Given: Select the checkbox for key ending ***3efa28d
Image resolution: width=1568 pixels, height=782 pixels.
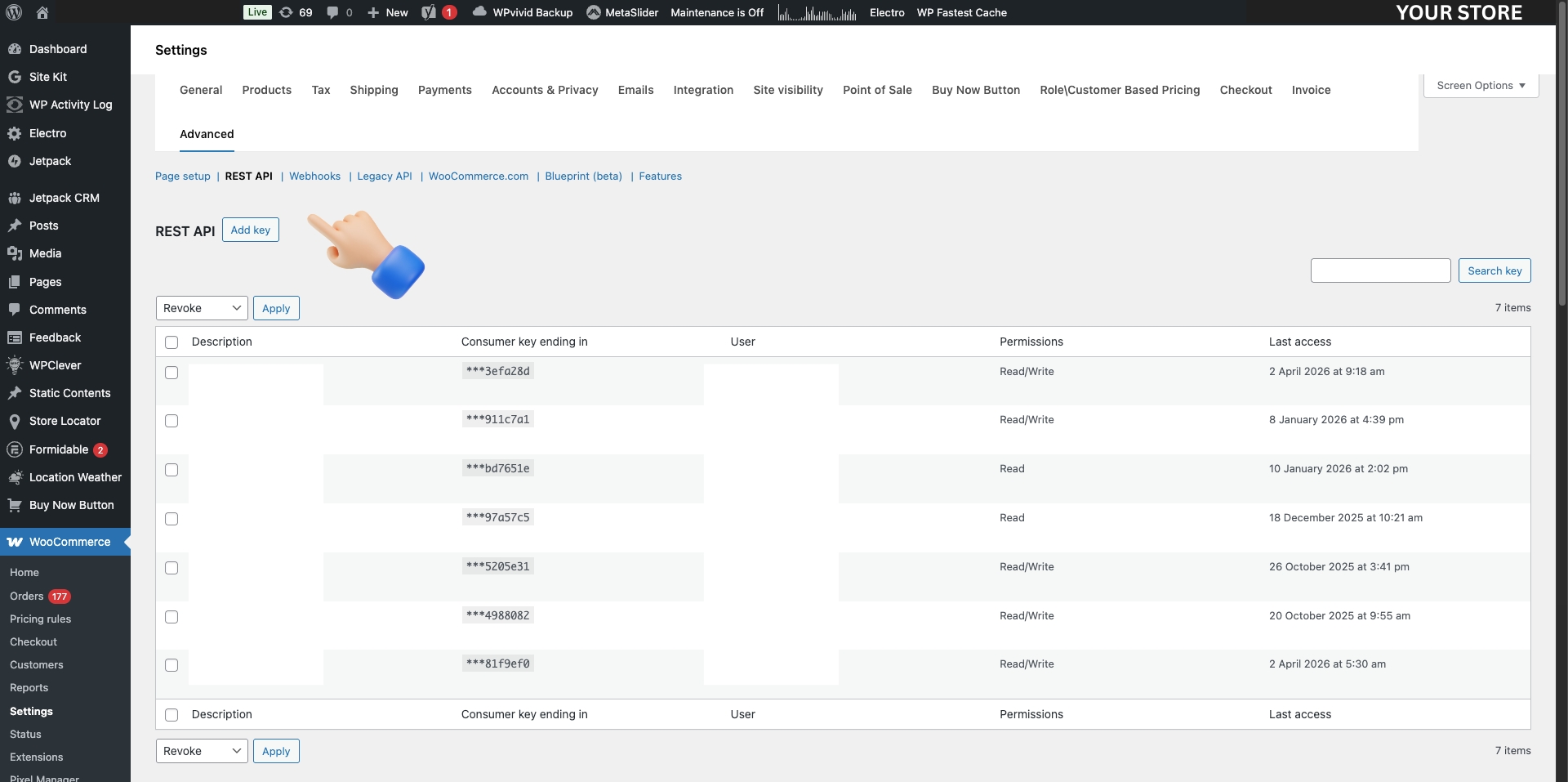Looking at the screenshot, I should [171, 373].
